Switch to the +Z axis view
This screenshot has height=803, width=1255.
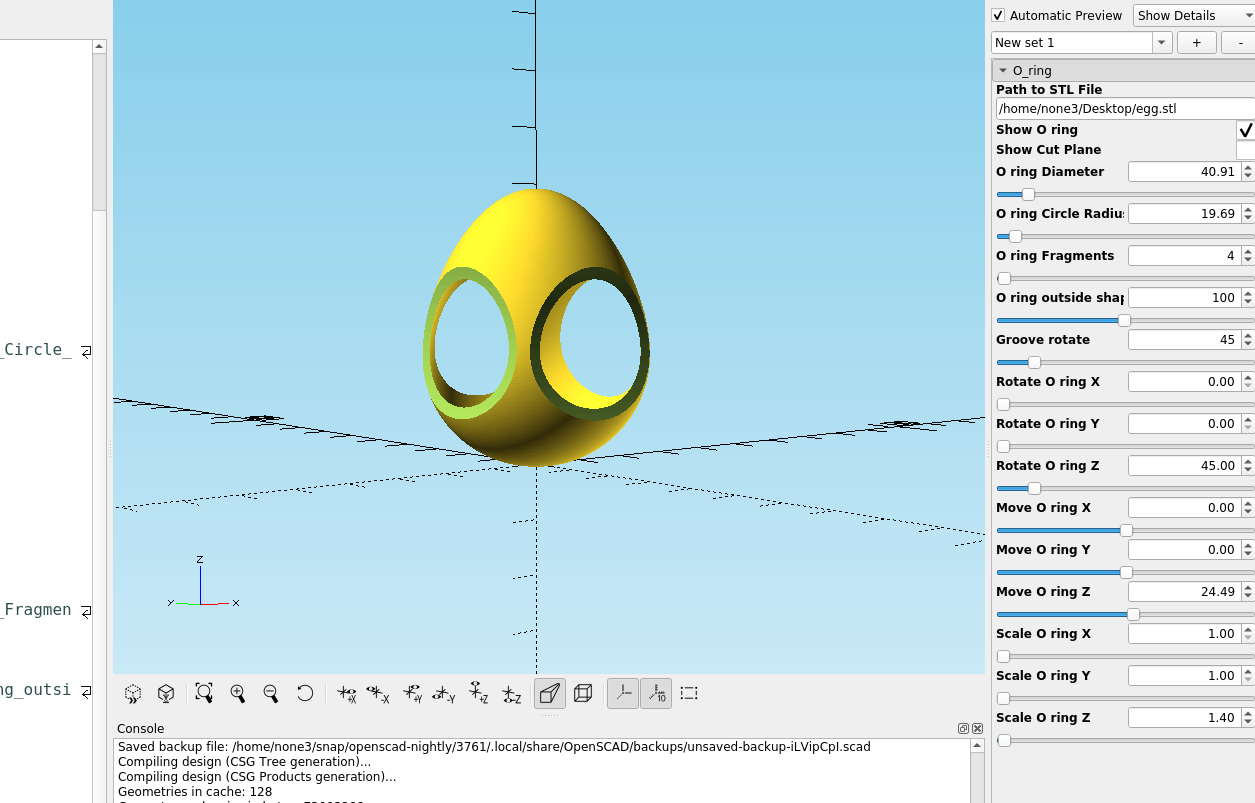[479, 693]
